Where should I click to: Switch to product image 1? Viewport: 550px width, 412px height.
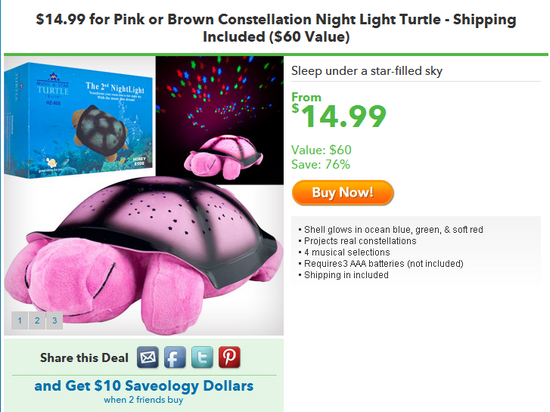click(x=20, y=320)
